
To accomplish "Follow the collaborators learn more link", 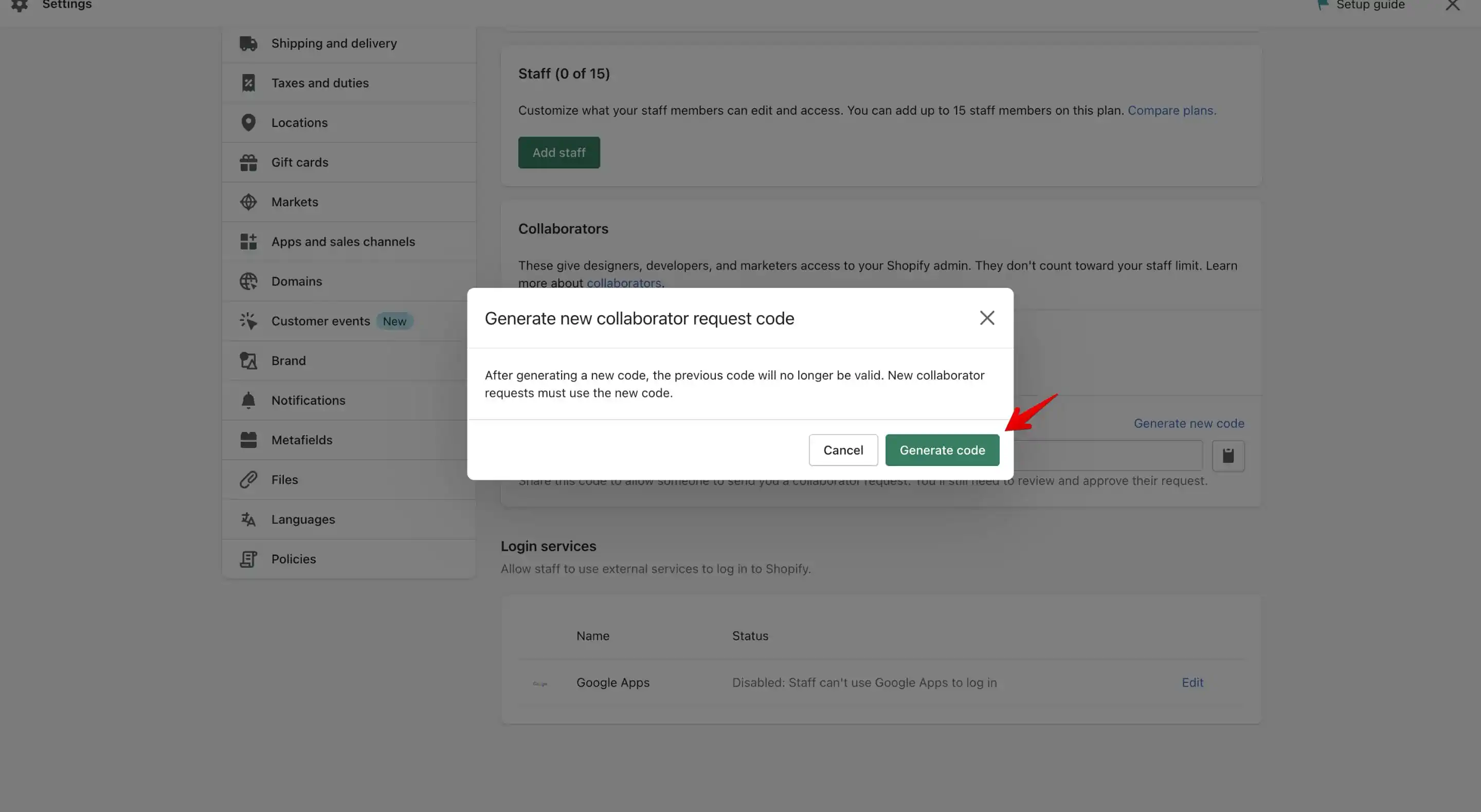I will point(624,283).
